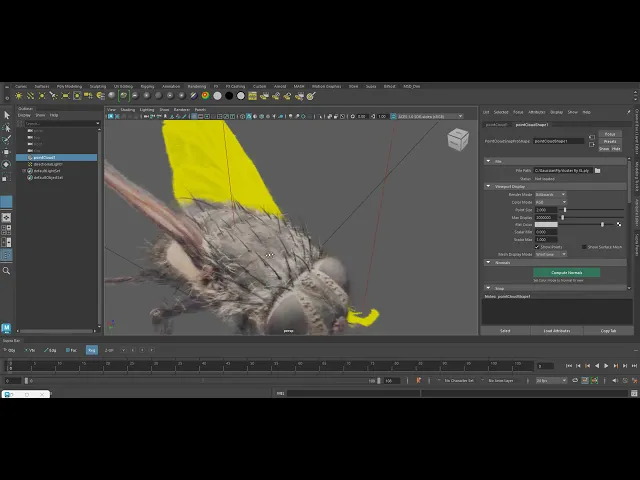Click the auto keyframe toggle icon
This screenshot has height=480, width=640.
[595, 380]
